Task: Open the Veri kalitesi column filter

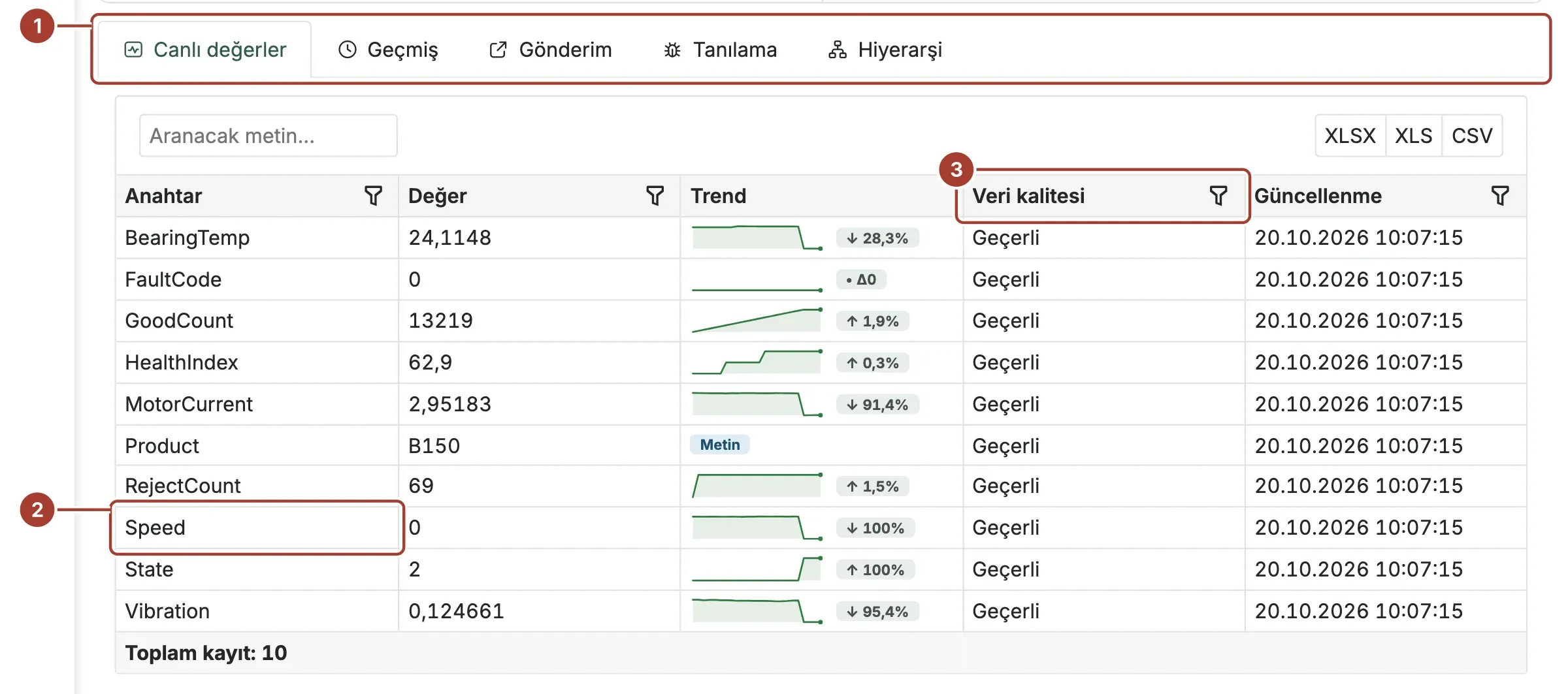Action: click(x=1218, y=195)
